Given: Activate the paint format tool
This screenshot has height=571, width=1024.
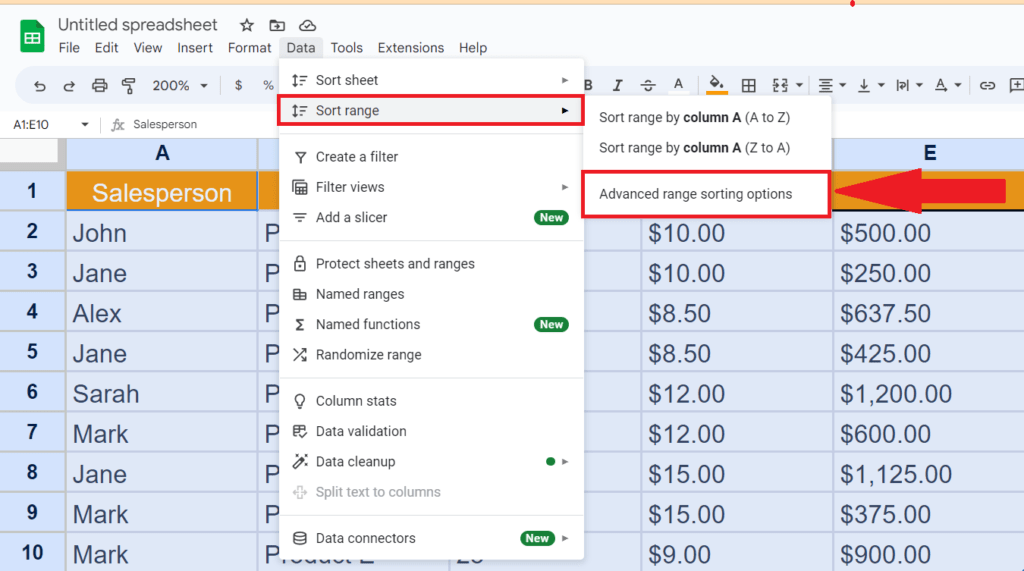Looking at the screenshot, I should pos(129,86).
